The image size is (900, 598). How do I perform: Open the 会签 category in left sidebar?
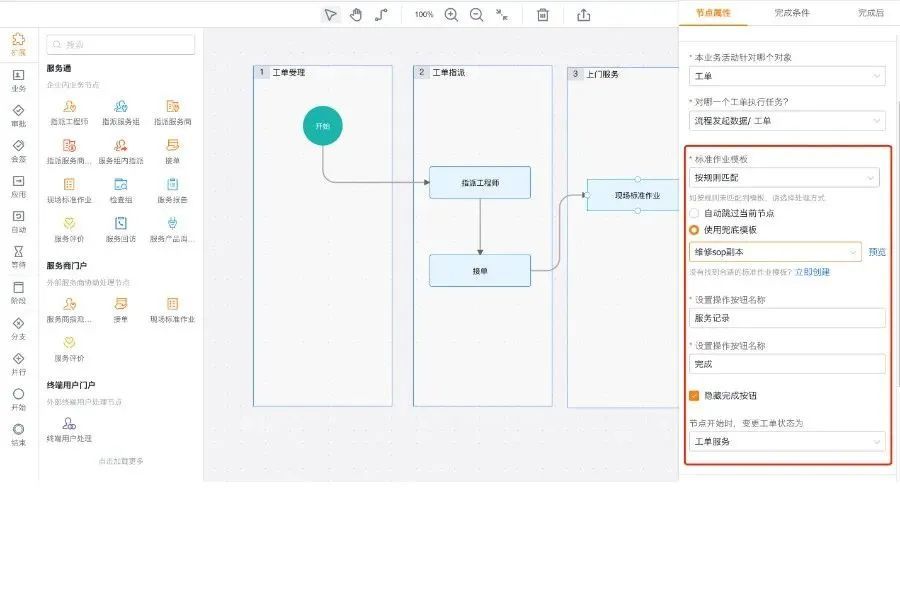[x=18, y=151]
